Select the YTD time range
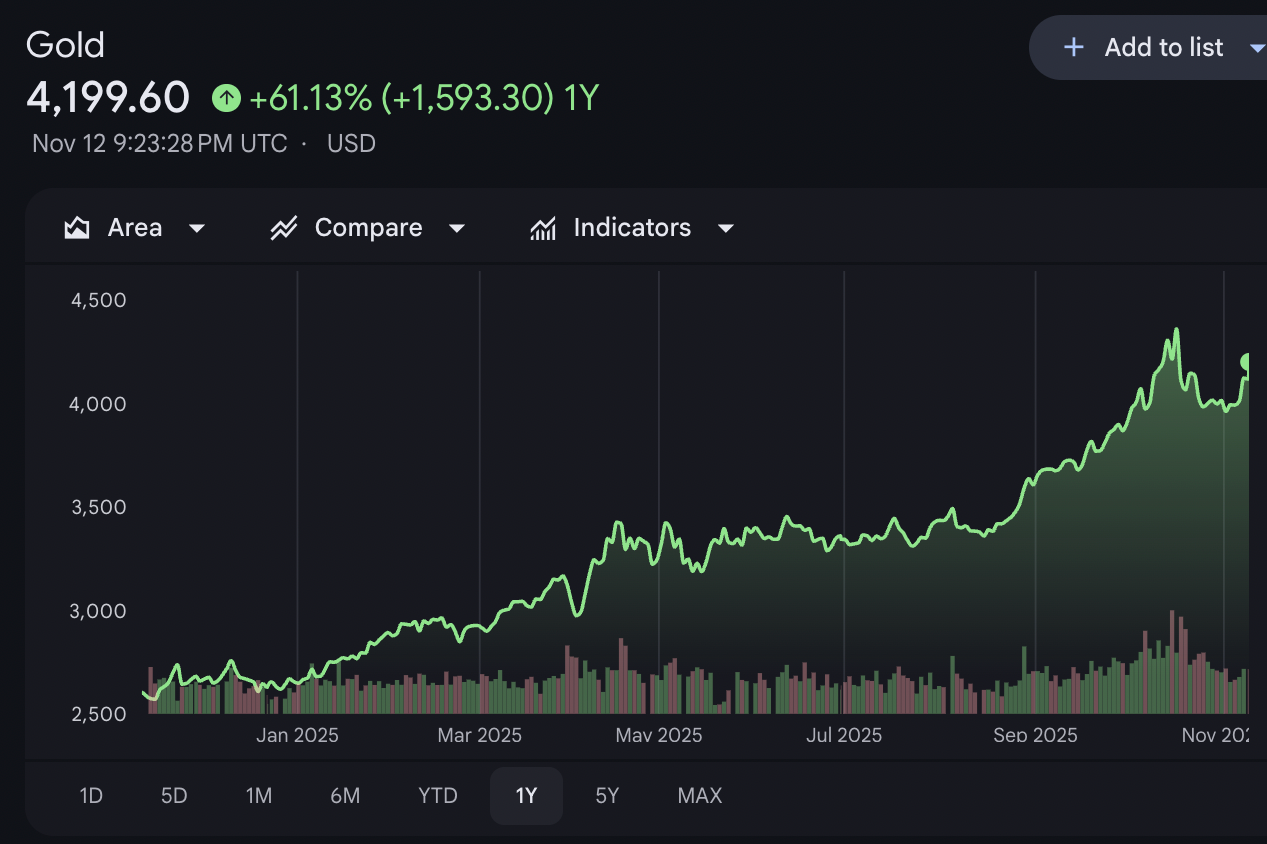This screenshot has width=1267, height=844. 438,796
